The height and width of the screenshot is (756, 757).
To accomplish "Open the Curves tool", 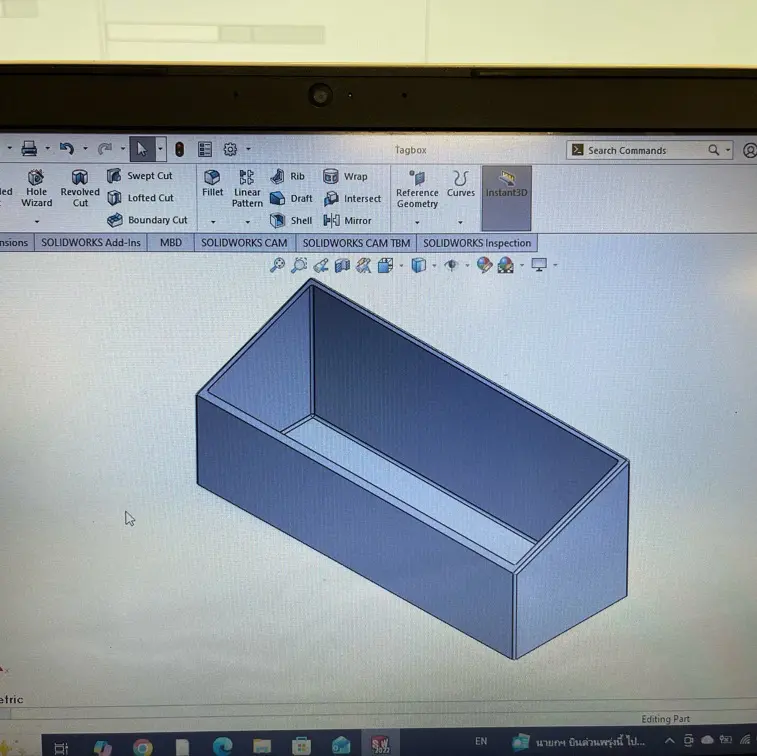I will [x=461, y=184].
